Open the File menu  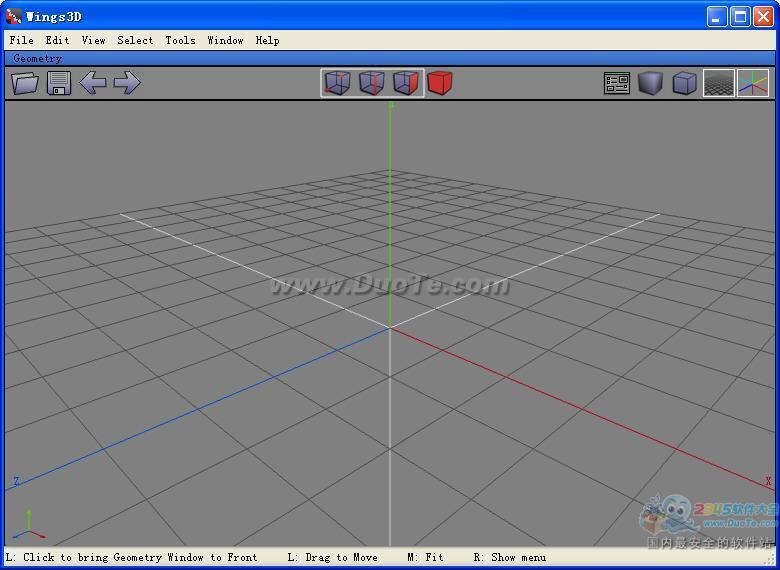[x=22, y=40]
